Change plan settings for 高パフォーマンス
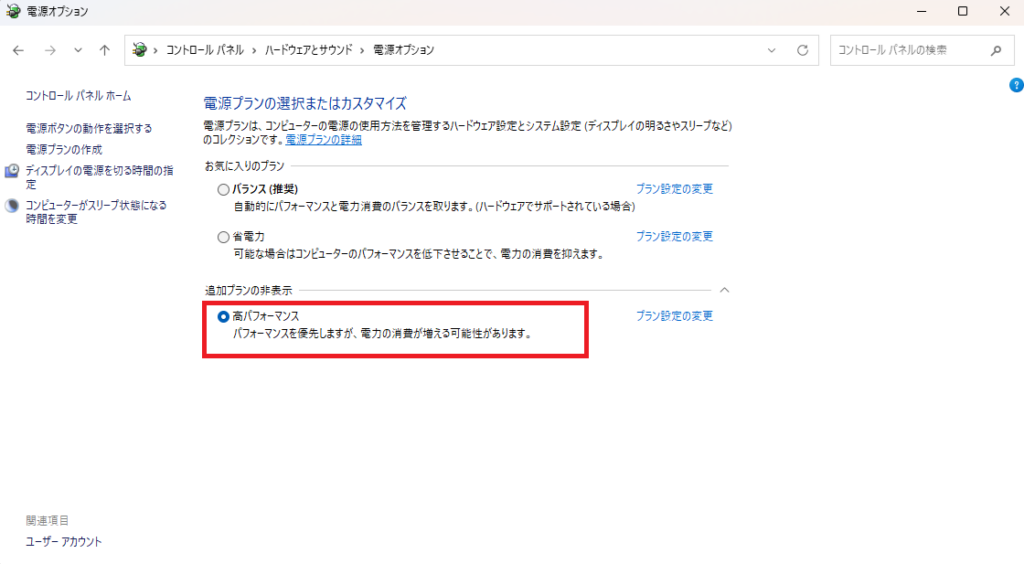1024x564 pixels. (675, 316)
